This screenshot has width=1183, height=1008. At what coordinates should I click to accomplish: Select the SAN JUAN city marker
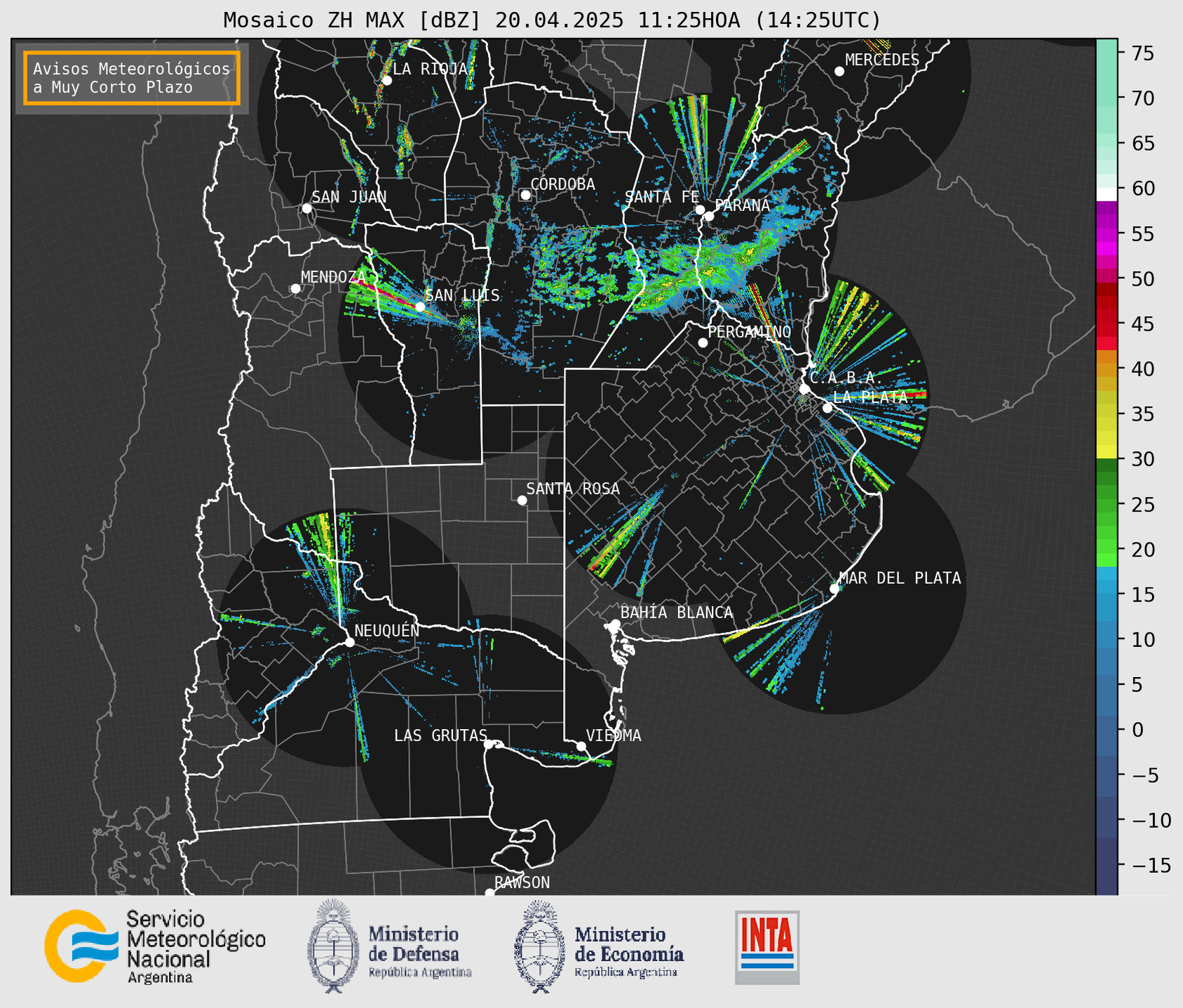[306, 208]
